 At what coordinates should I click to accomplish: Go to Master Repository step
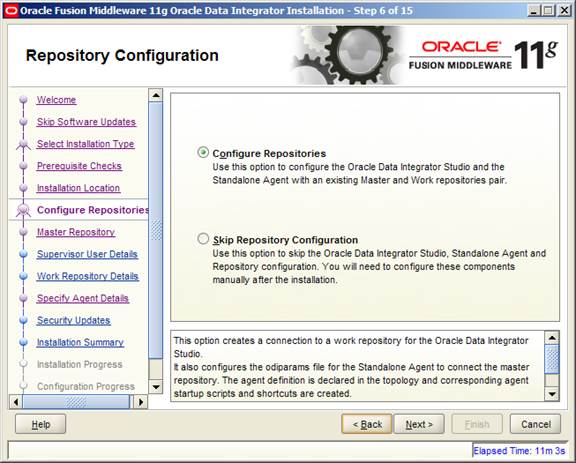click(76, 232)
